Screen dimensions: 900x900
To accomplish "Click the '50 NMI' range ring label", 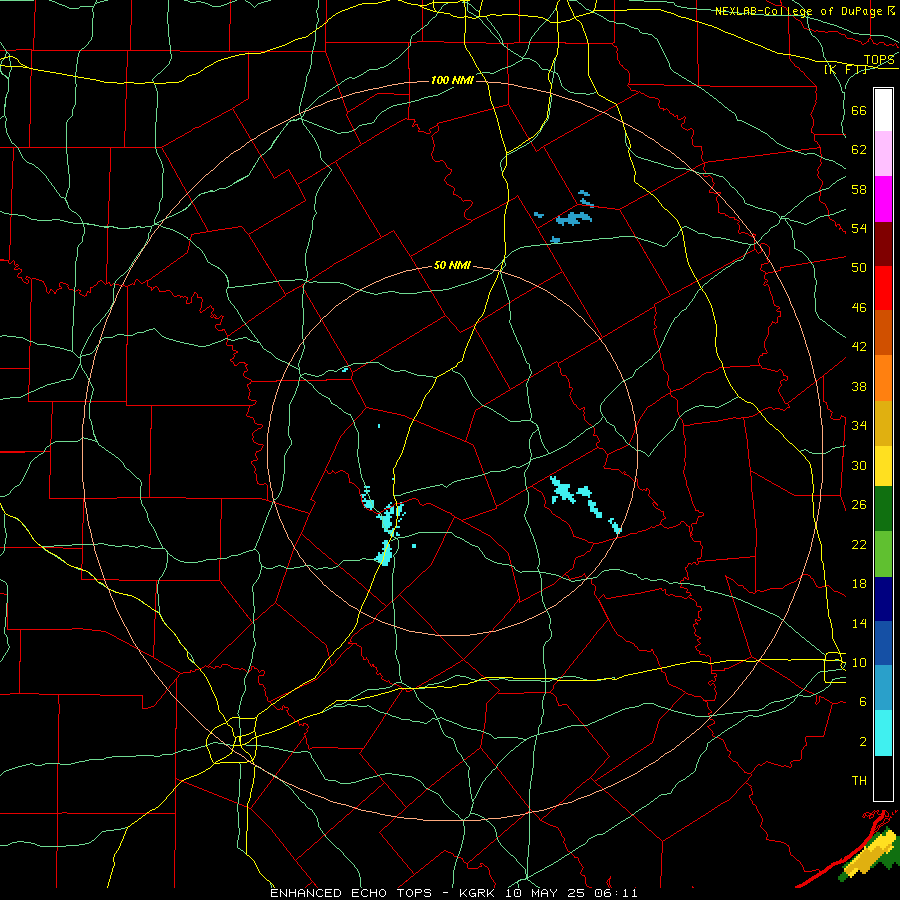I will pyautogui.click(x=452, y=265).
